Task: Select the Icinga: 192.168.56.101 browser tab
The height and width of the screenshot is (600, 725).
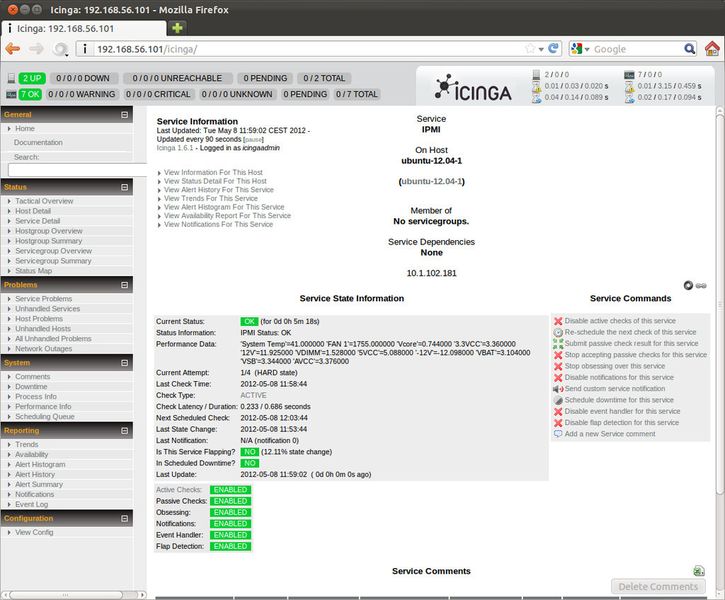Action: coord(83,28)
